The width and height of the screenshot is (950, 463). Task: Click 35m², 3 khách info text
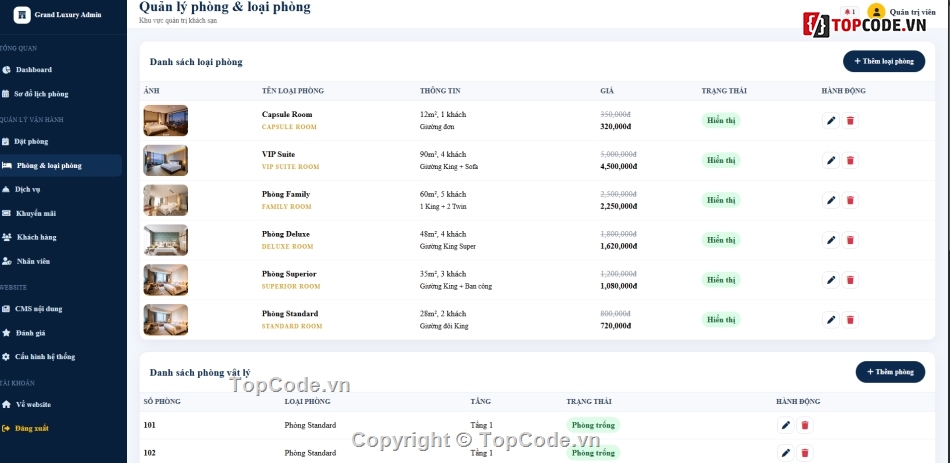click(x=443, y=274)
